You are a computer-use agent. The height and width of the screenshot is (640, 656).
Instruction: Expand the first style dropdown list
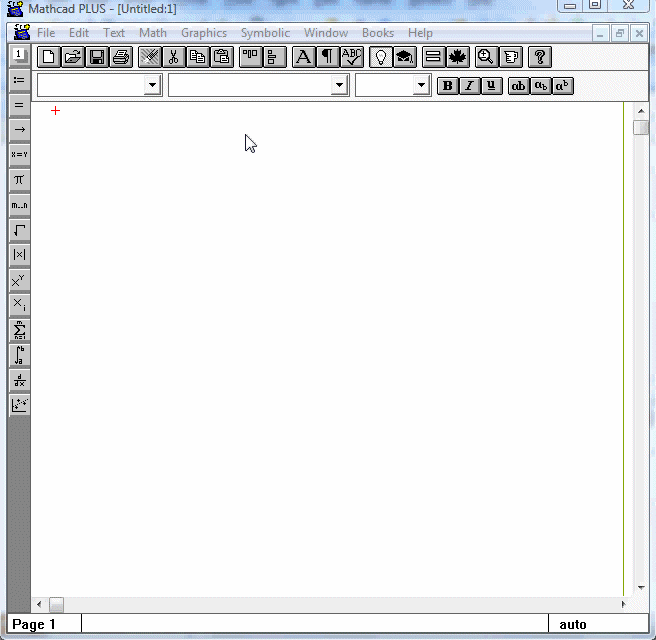point(152,86)
